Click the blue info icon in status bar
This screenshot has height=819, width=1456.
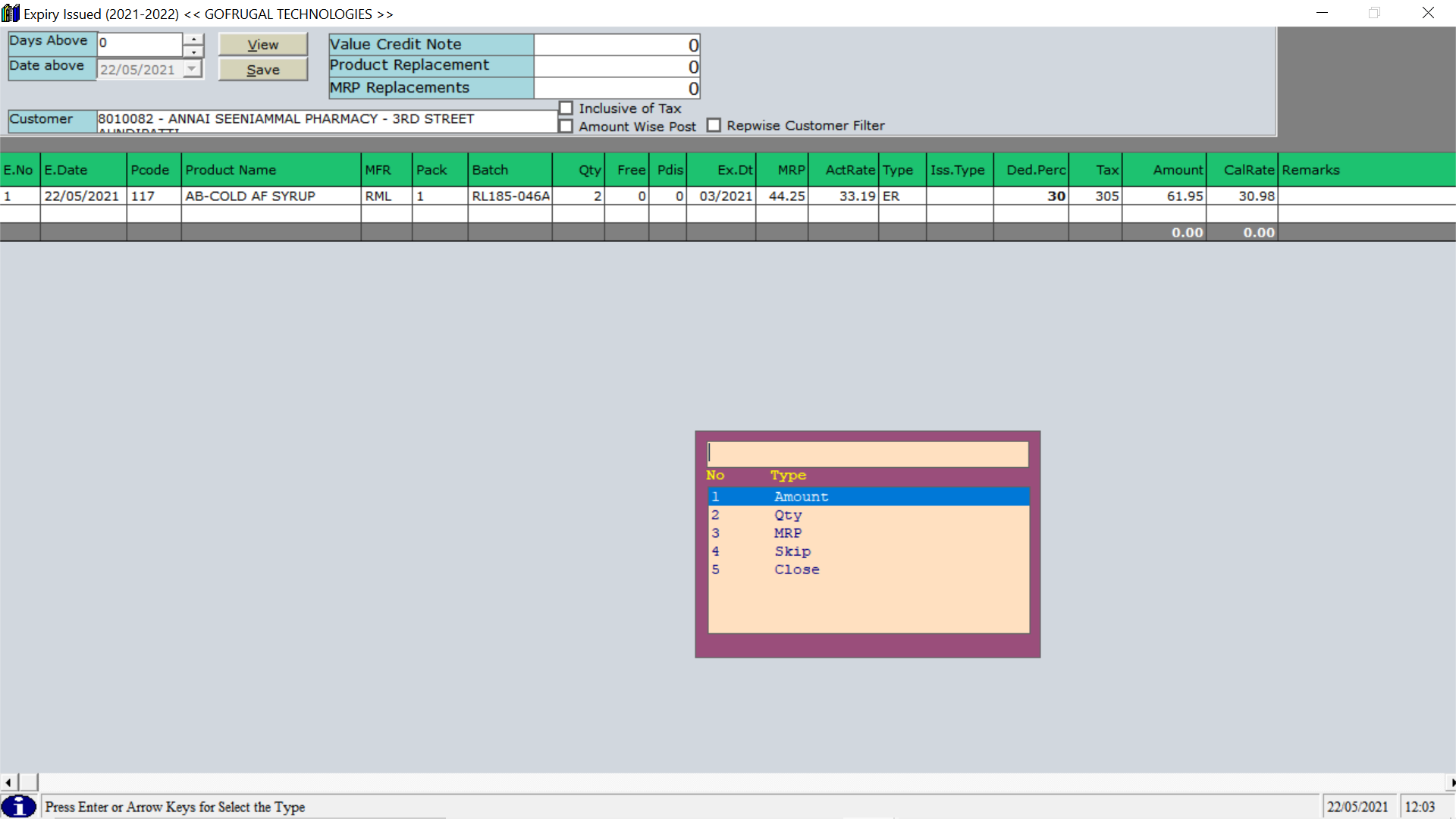[19, 806]
